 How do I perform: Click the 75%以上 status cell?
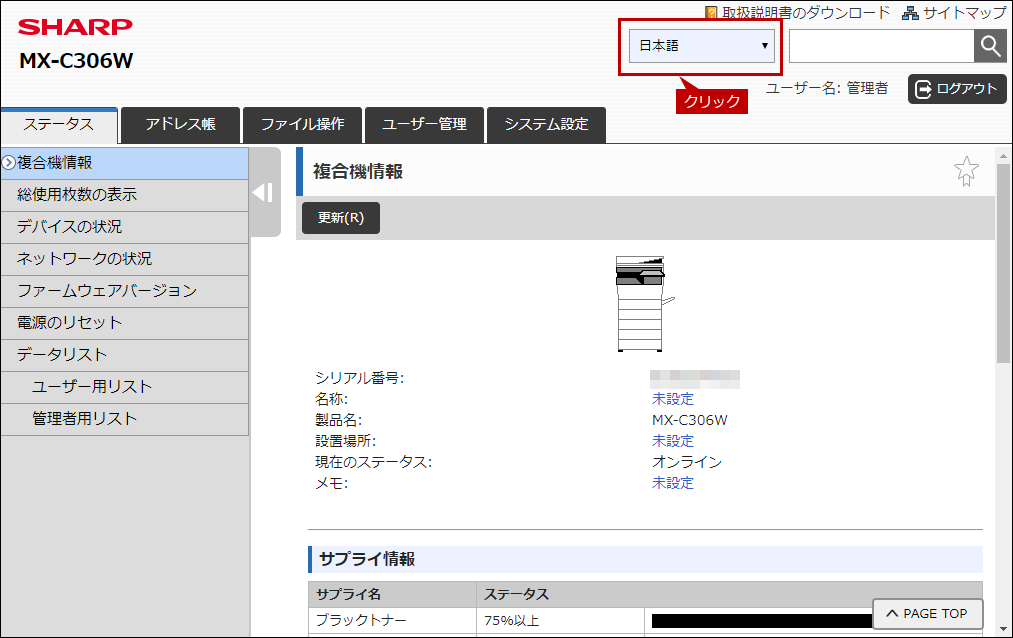pos(560,621)
